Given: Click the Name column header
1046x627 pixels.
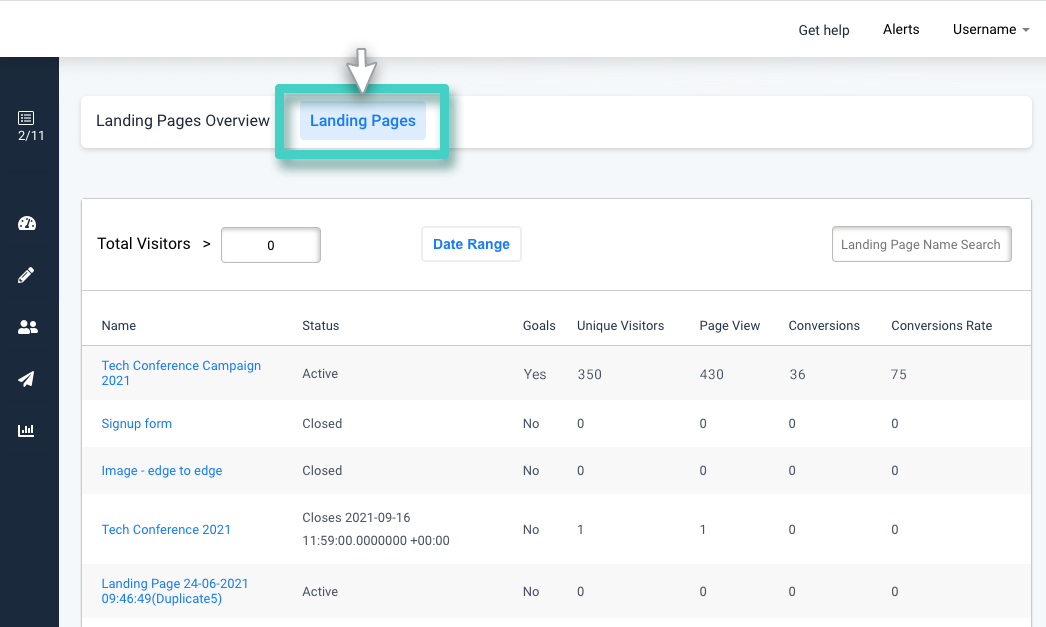Looking at the screenshot, I should (x=119, y=326).
